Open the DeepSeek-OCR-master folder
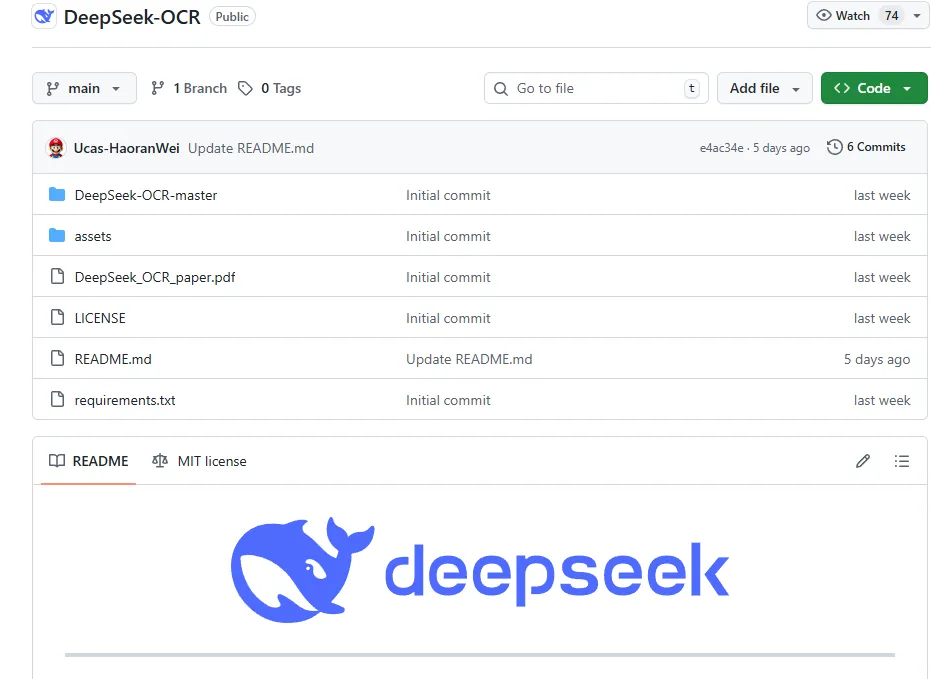This screenshot has width=931, height=679. point(146,195)
